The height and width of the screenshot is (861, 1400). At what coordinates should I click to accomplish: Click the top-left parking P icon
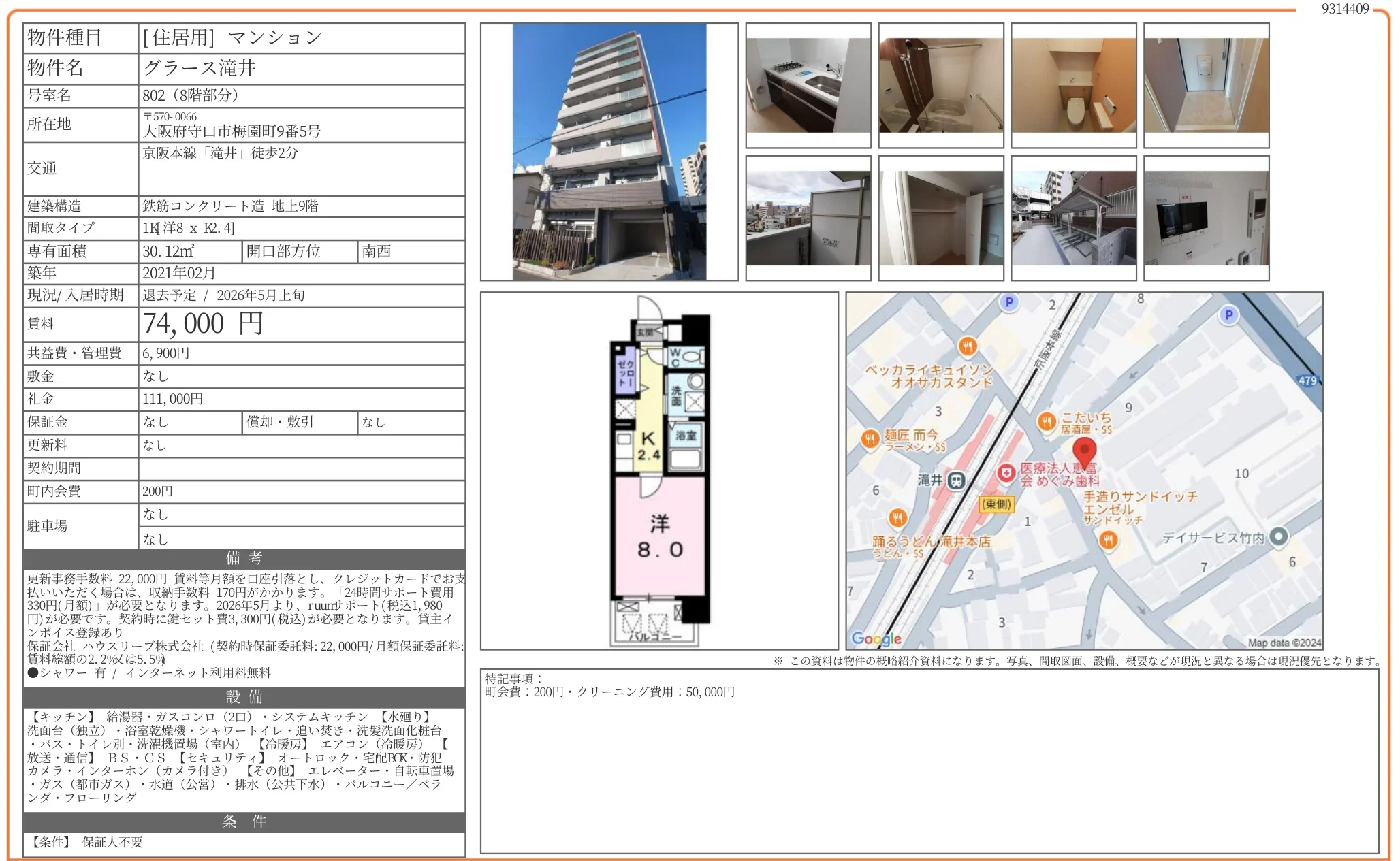point(1009,302)
